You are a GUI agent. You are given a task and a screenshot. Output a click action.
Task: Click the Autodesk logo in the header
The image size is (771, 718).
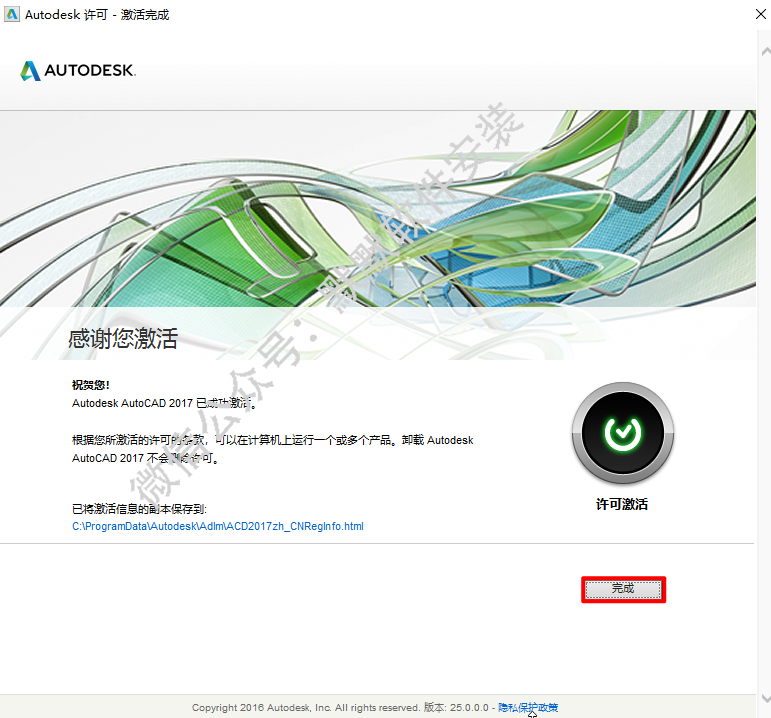(78, 70)
